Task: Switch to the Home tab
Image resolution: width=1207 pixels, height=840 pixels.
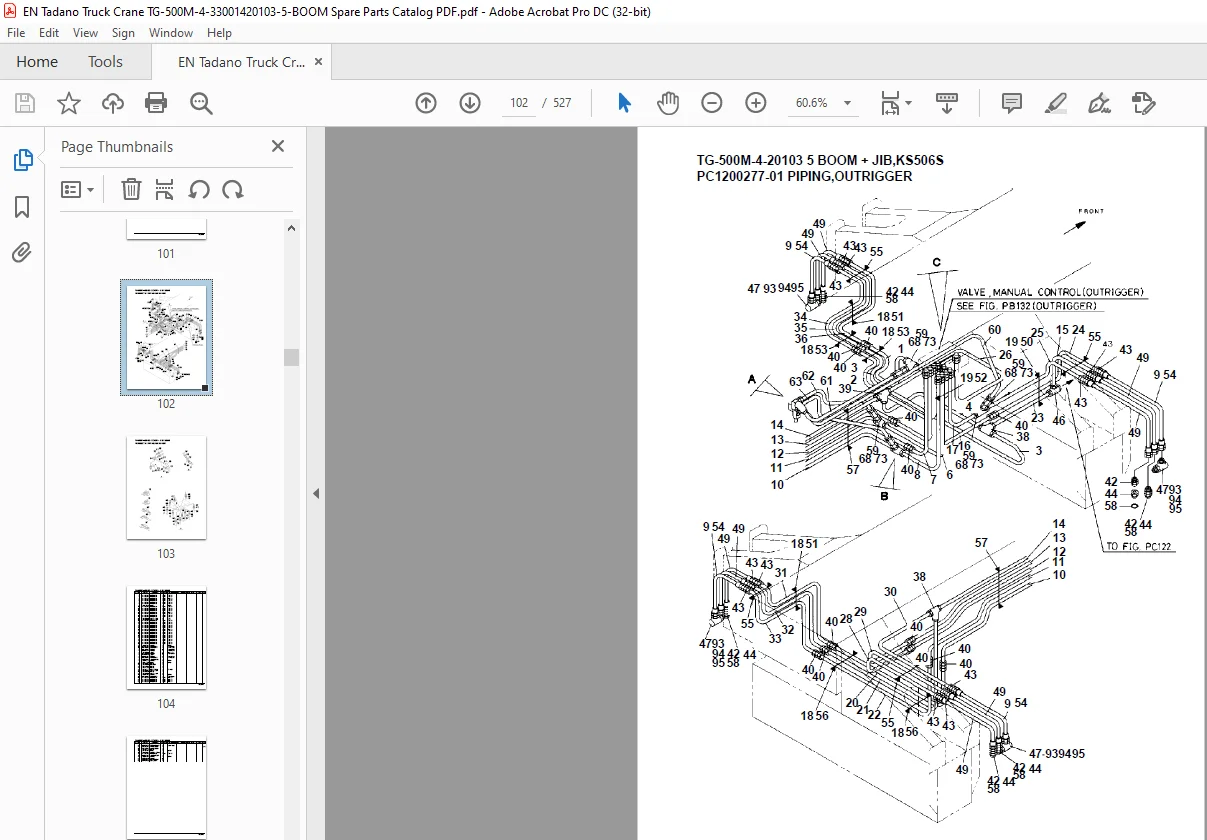Action: [x=37, y=62]
